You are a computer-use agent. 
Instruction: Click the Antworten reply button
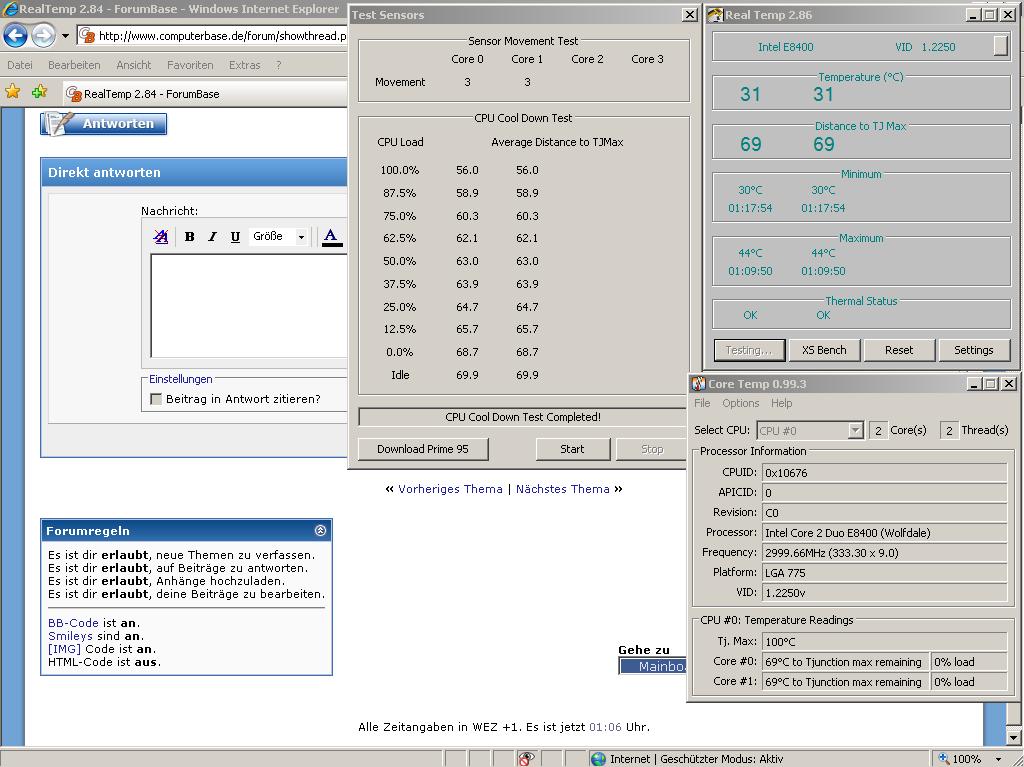[104, 123]
